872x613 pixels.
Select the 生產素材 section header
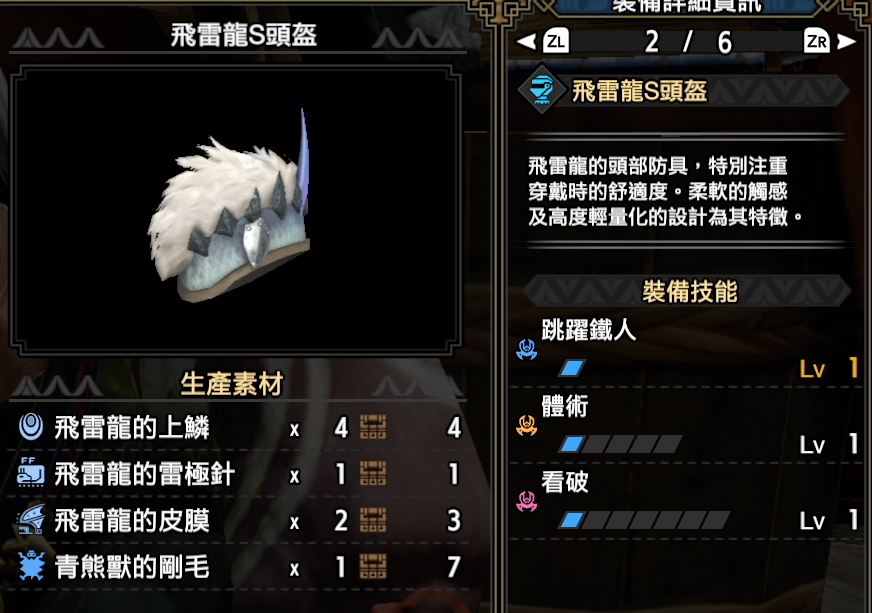(231, 384)
